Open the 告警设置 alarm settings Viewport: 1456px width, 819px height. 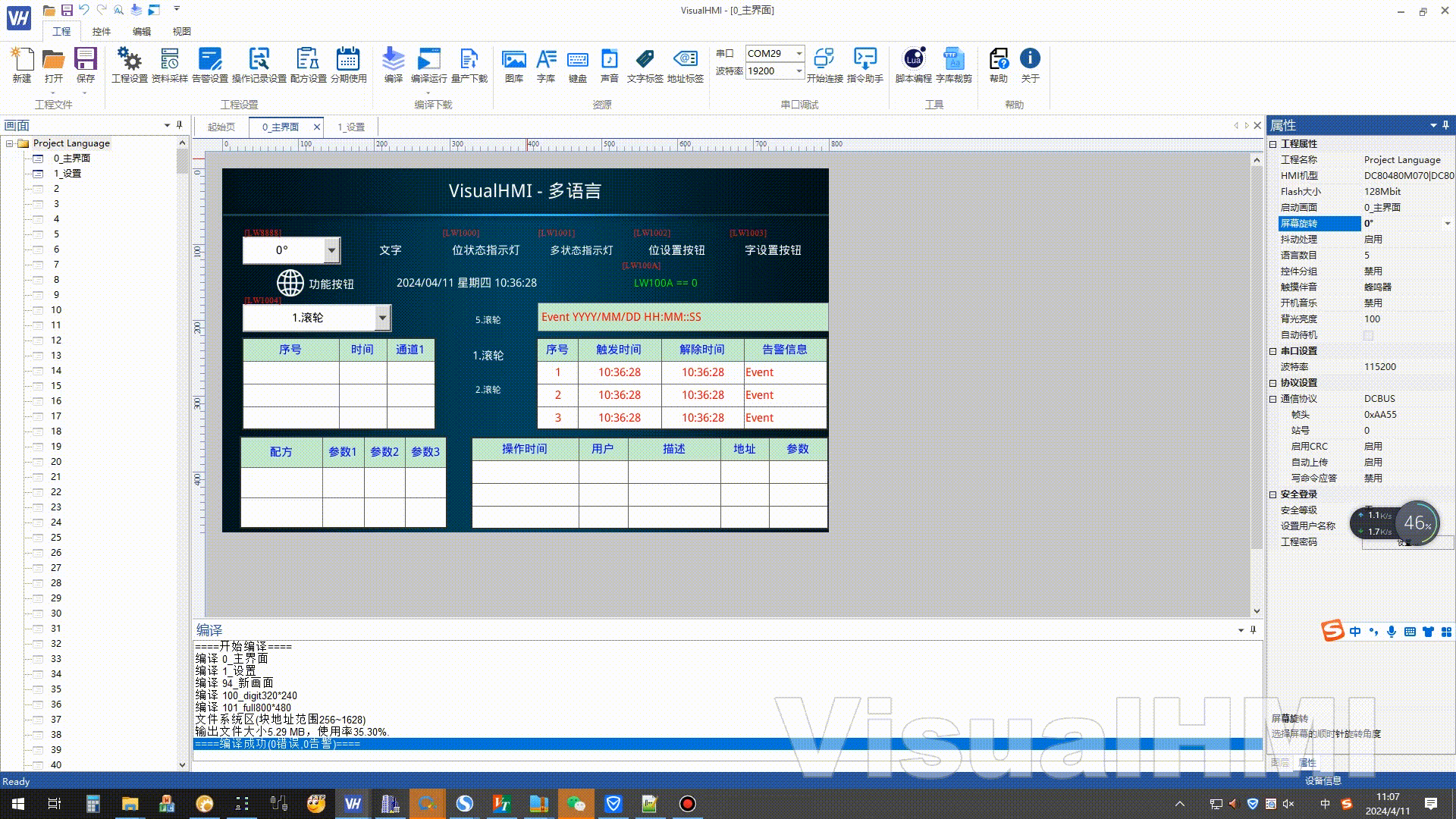pyautogui.click(x=209, y=60)
